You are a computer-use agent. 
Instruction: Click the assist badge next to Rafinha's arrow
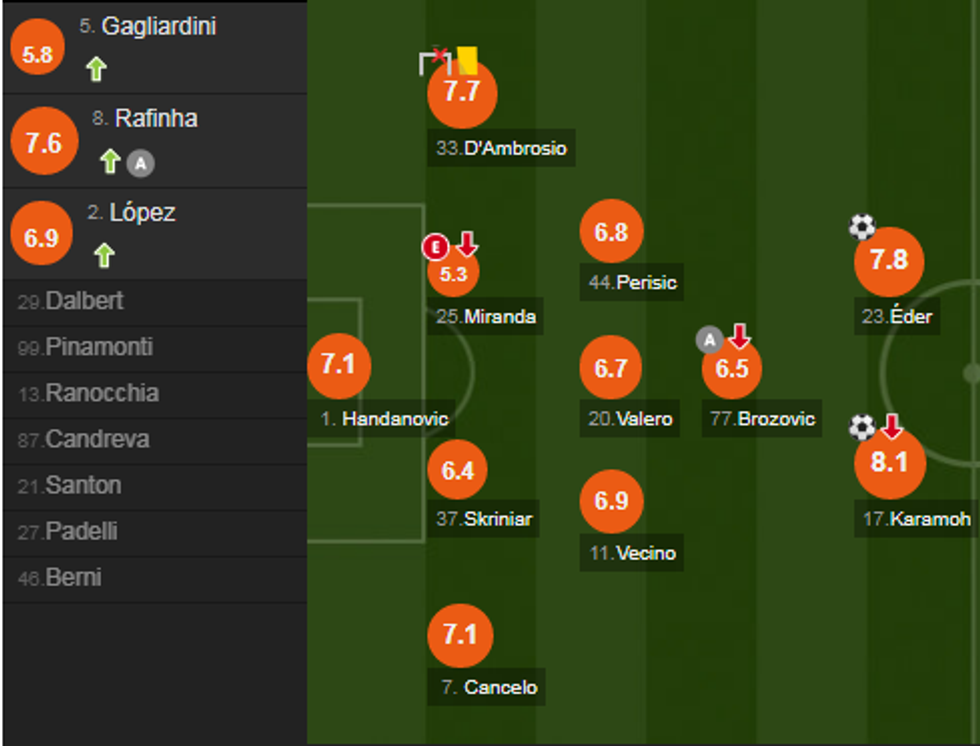(141, 162)
